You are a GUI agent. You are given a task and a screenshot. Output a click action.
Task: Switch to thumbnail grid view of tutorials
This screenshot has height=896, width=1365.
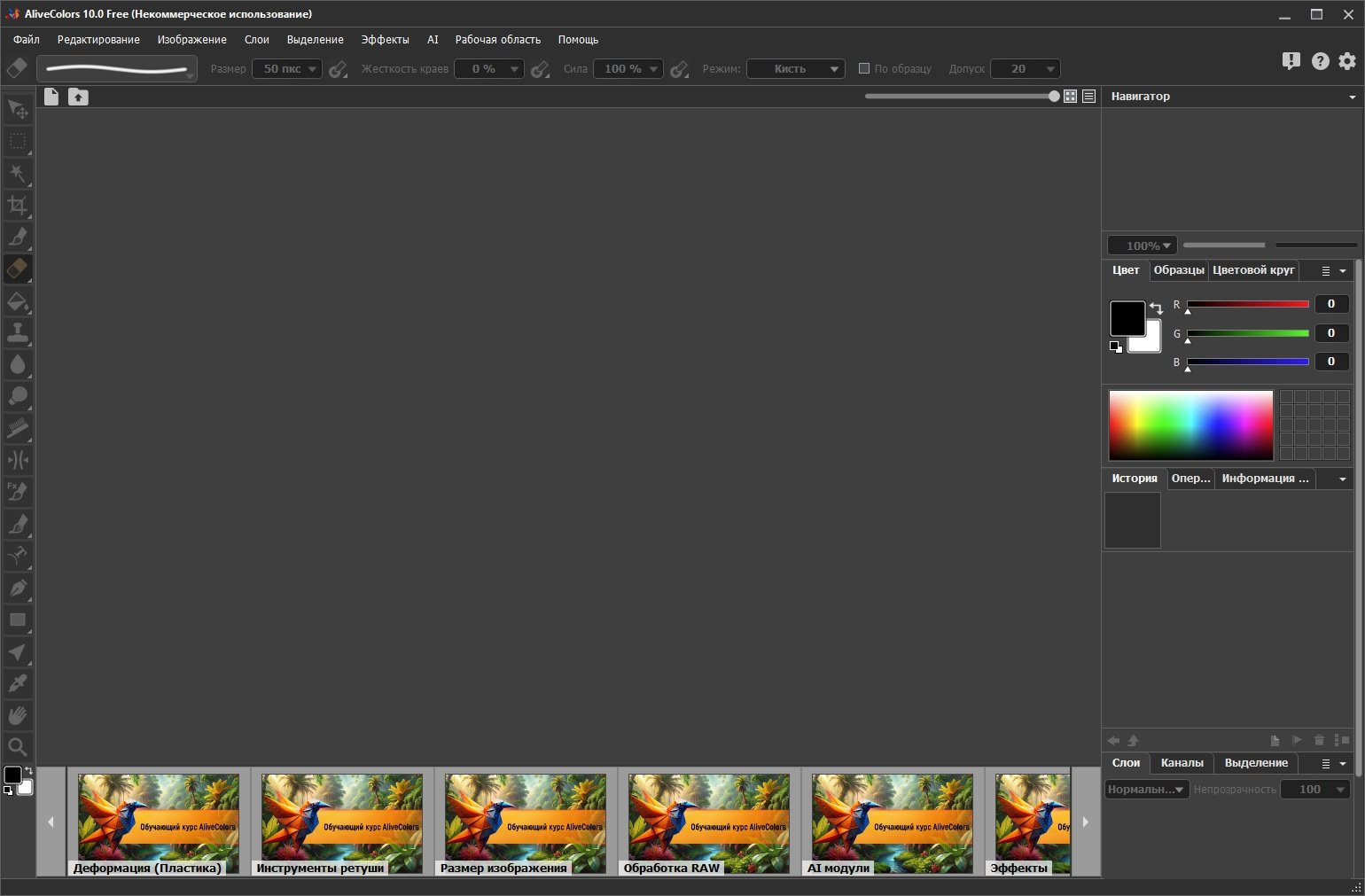click(1070, 97)
